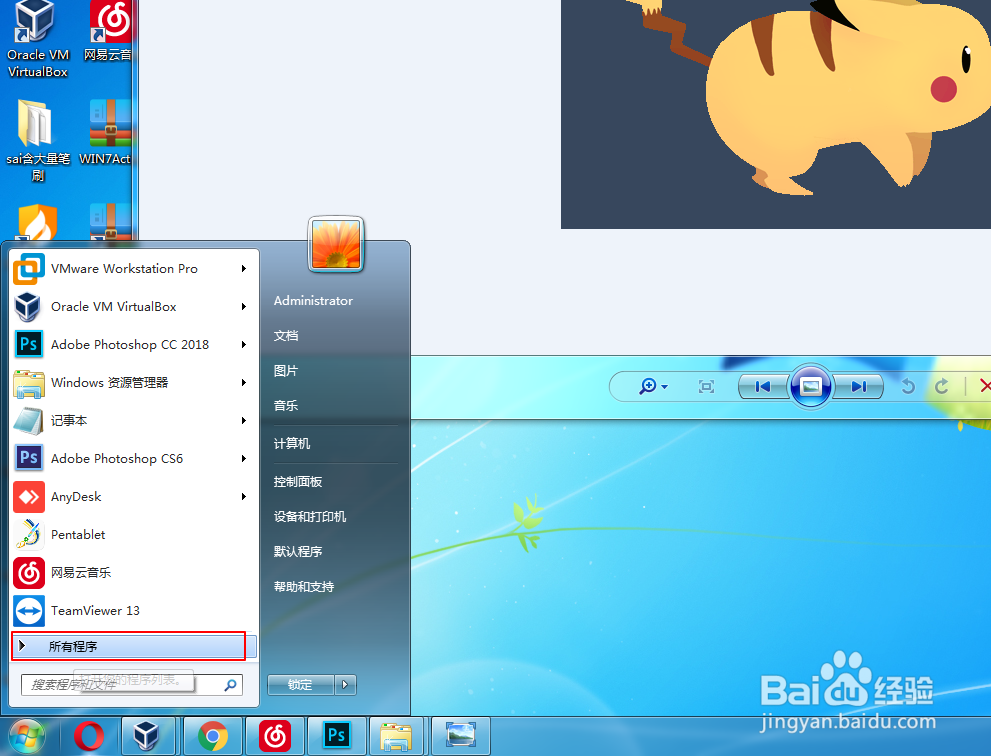Launch 记事本 from Start menu
Screen dimensions: 991x756
(131, 420)
